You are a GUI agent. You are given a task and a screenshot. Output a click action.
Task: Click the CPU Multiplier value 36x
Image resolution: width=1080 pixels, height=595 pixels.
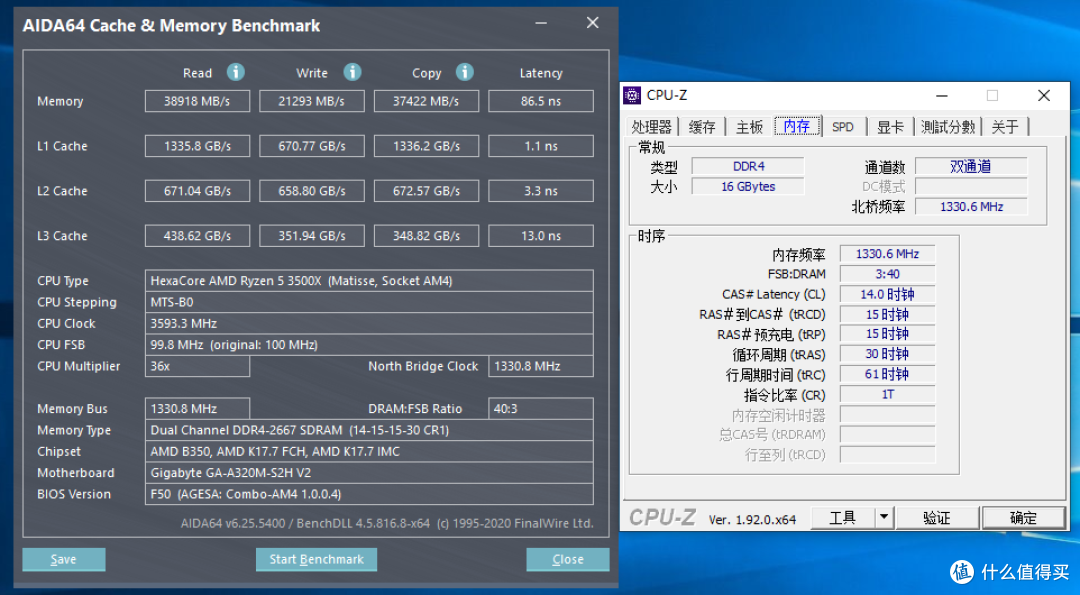(197, 366)
